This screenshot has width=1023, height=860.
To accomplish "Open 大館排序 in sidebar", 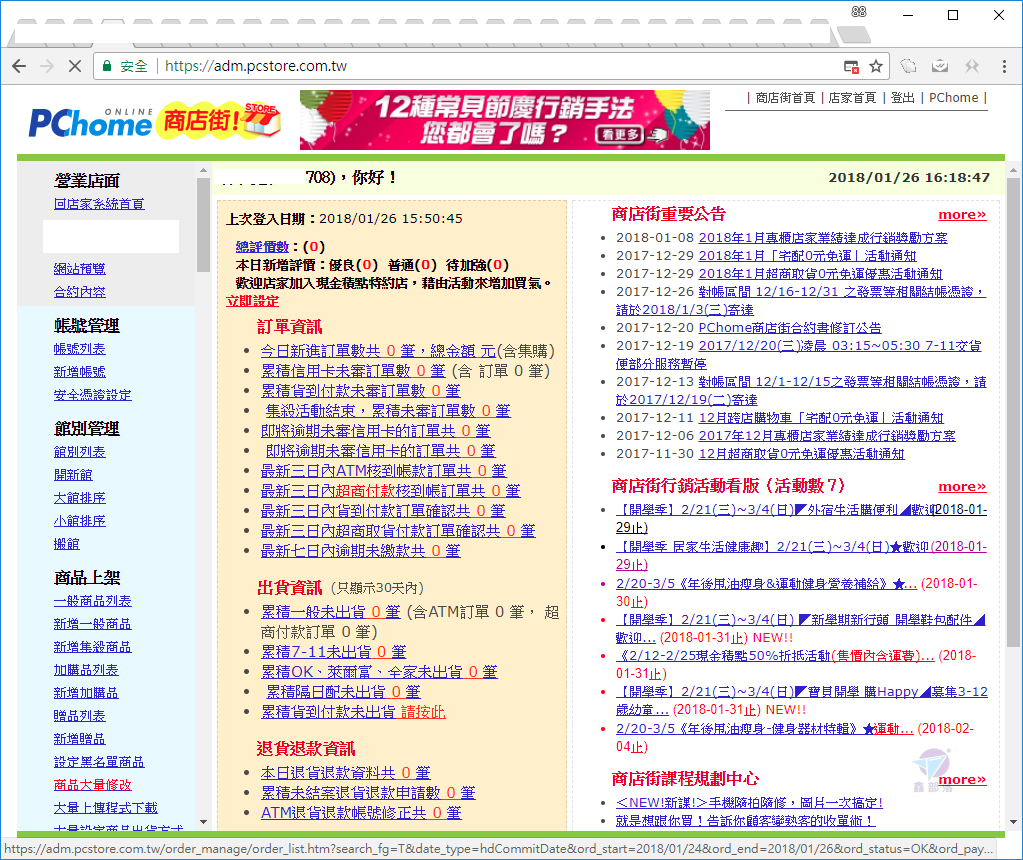I will [80, 498].
